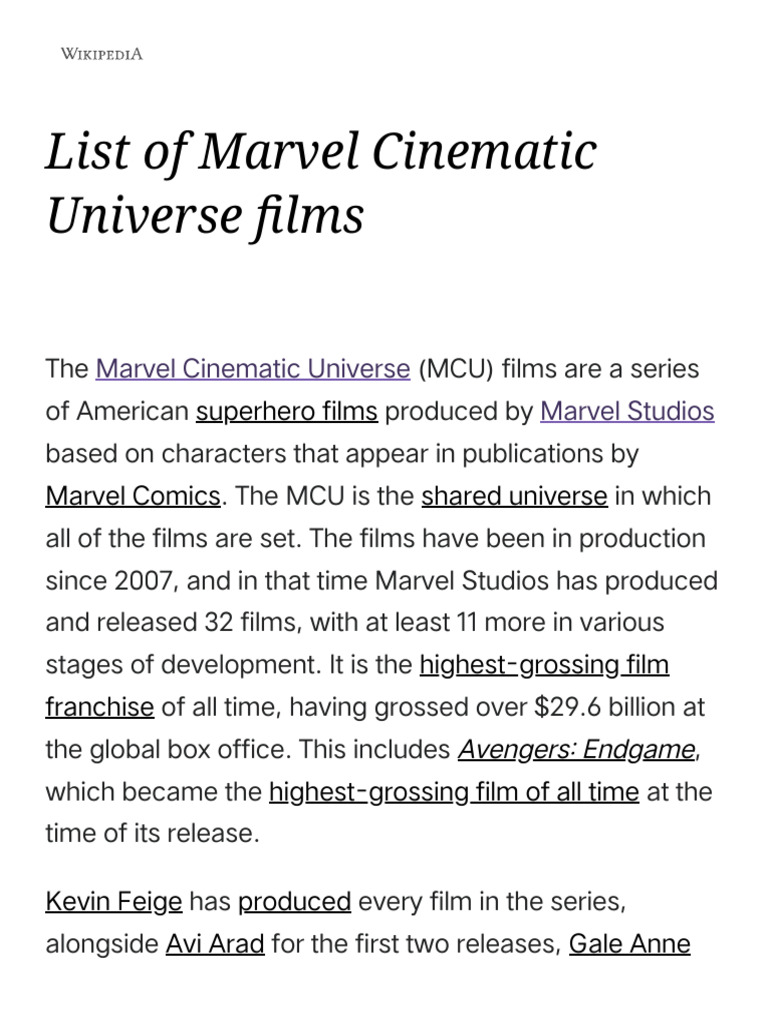Follow the Gale Anne link
Viewport: 768px width, 1024px height.
pos(629,945)
